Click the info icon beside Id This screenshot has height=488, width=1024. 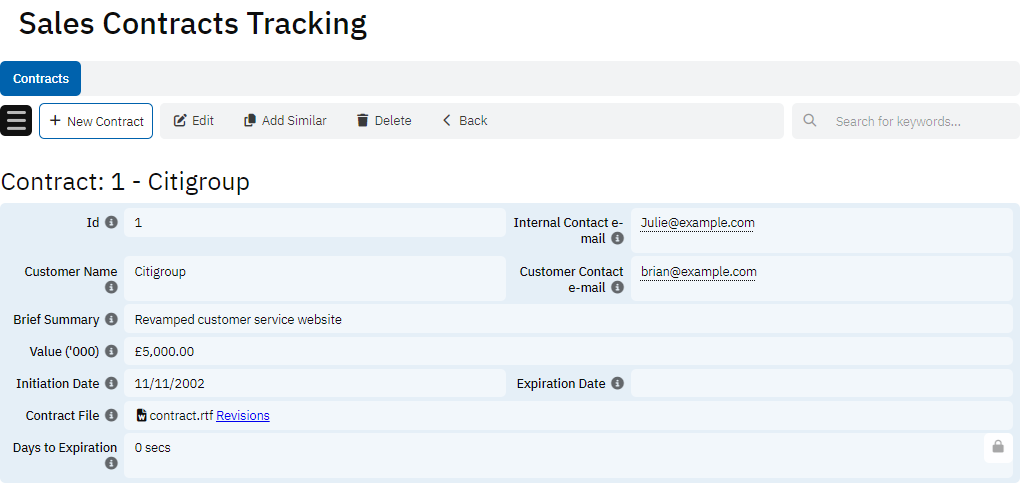point(111,222)
